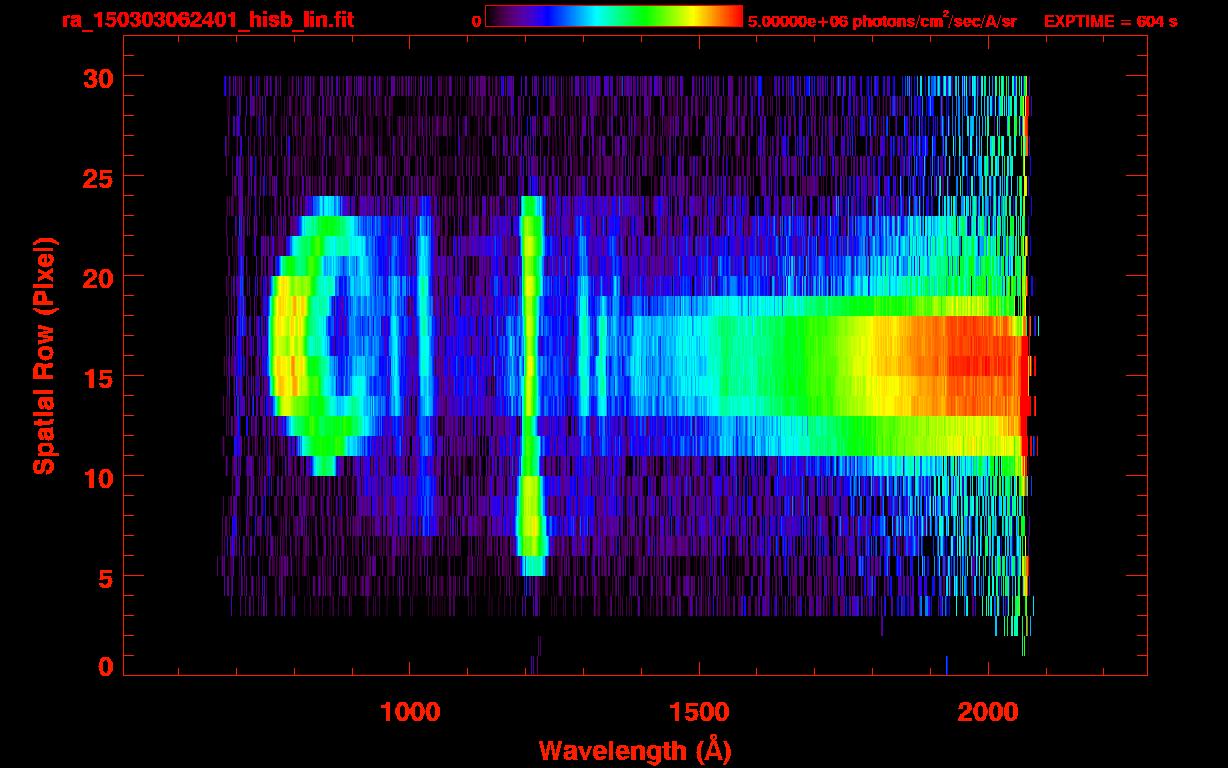The height and width of the screenshot is (768, 1228).
Task: Click the 5.00000e+06 photons/cm²/sec/A/sr label
Action: (882, 20)
